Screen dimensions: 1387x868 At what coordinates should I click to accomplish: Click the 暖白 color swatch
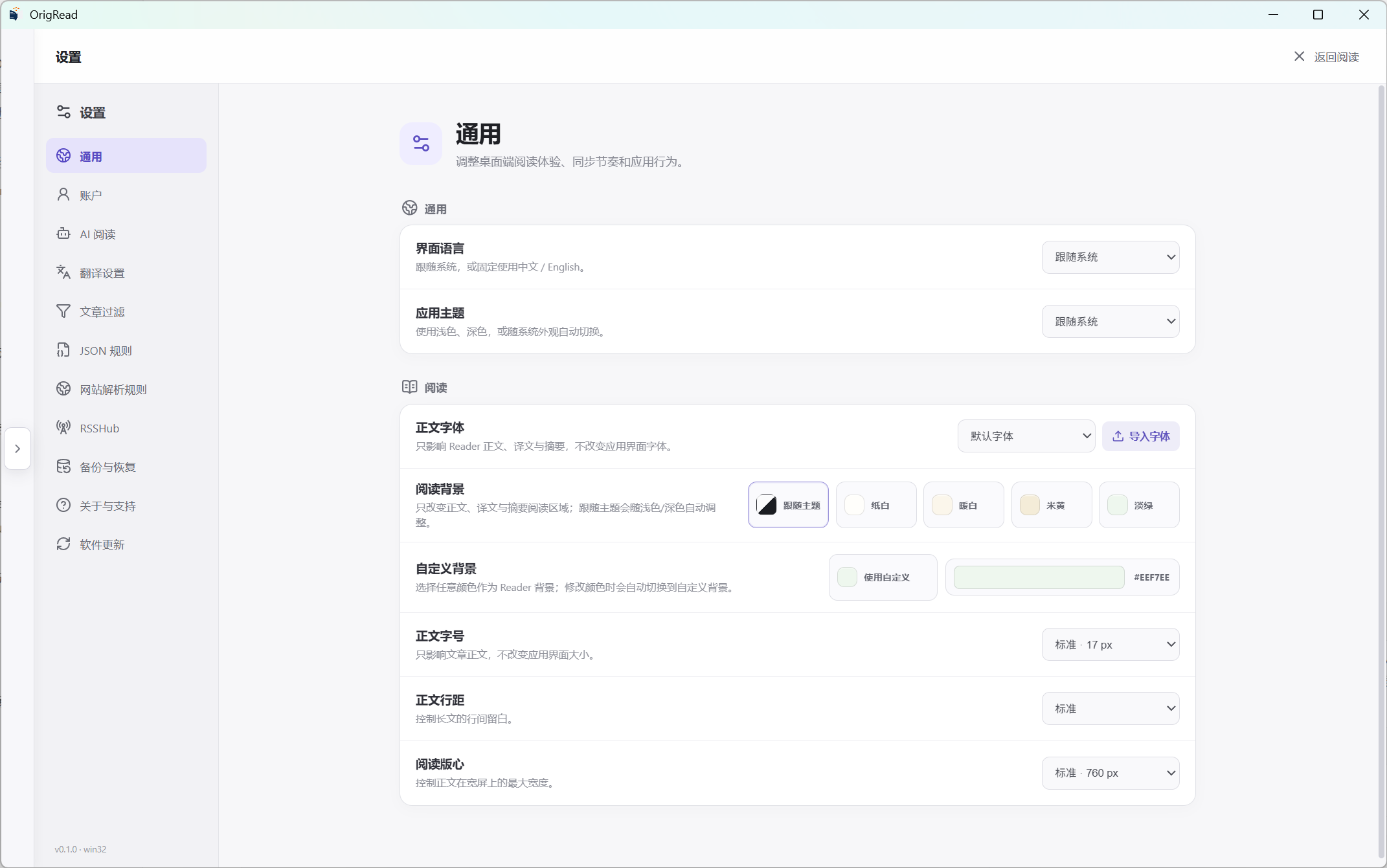942,505
